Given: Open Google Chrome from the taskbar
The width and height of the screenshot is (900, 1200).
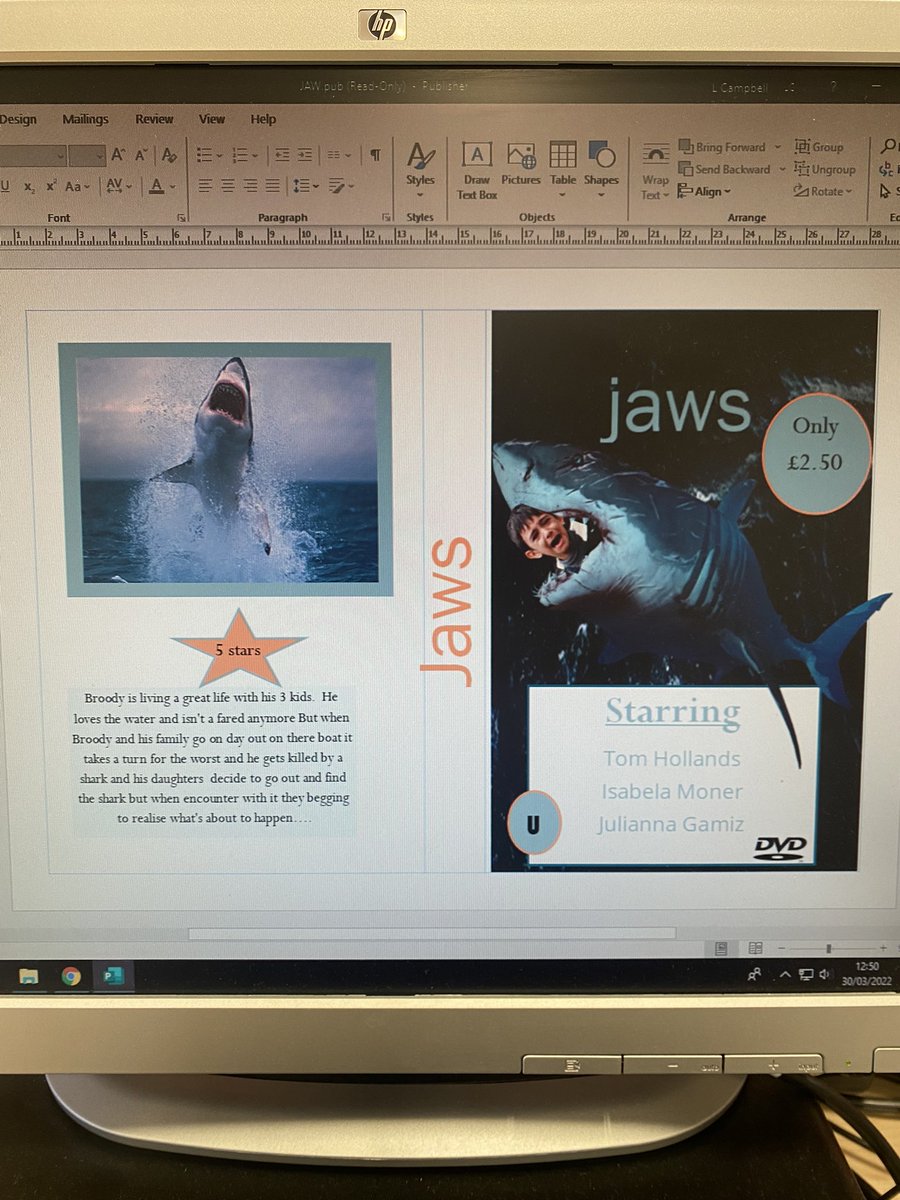Looking at the screenshot, I should [71, 976].
